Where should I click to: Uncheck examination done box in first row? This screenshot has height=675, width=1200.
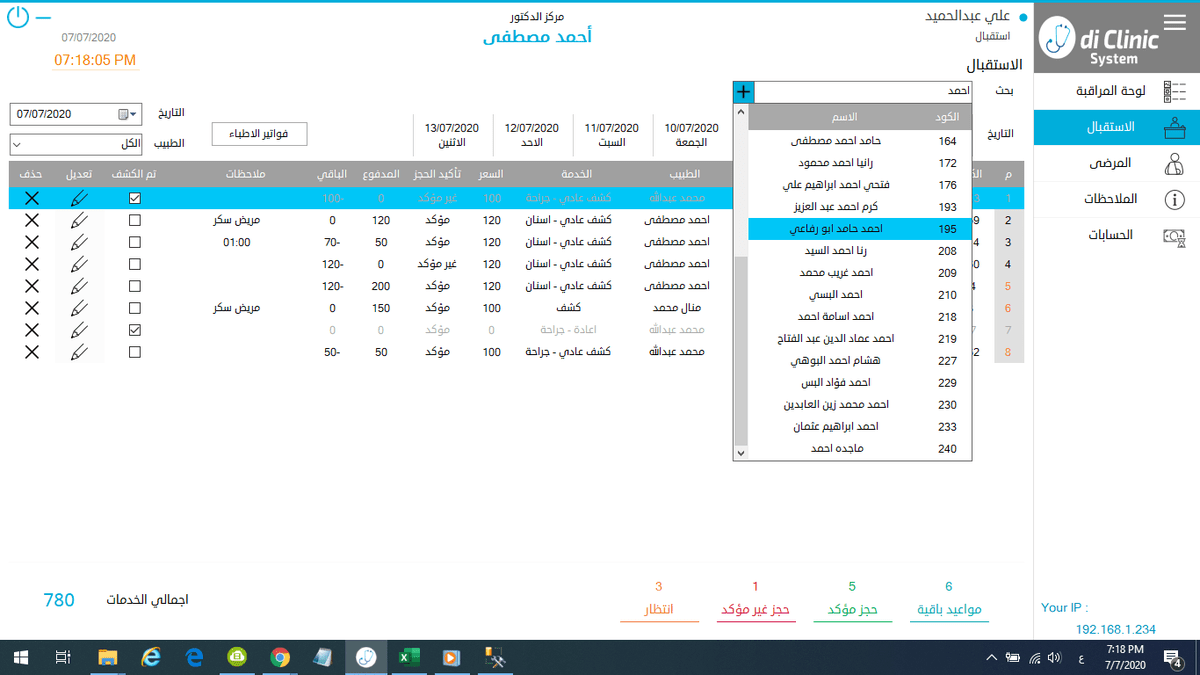click(x=135, y=198)
